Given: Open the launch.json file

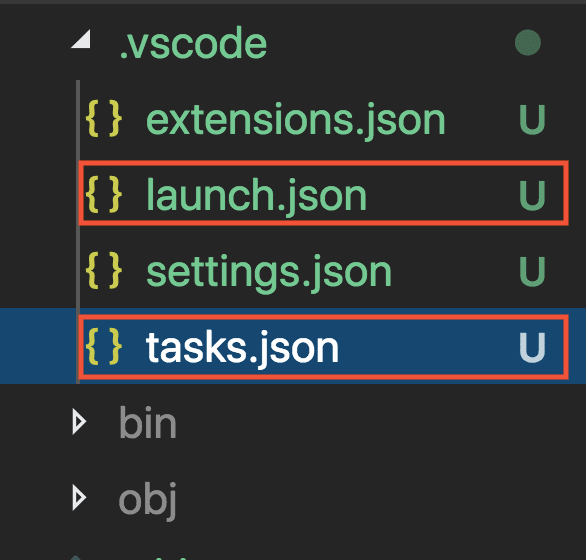Looking at the screenshot, I should tap(256, 195).
